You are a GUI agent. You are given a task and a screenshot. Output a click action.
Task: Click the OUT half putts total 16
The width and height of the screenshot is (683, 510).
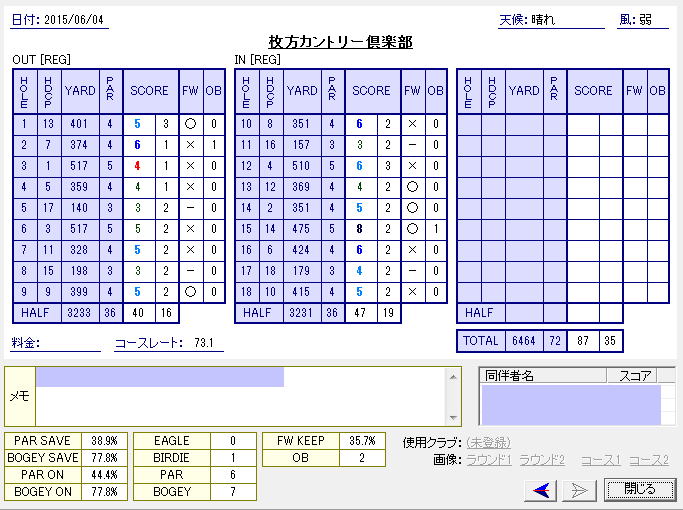tap(167, 313)
